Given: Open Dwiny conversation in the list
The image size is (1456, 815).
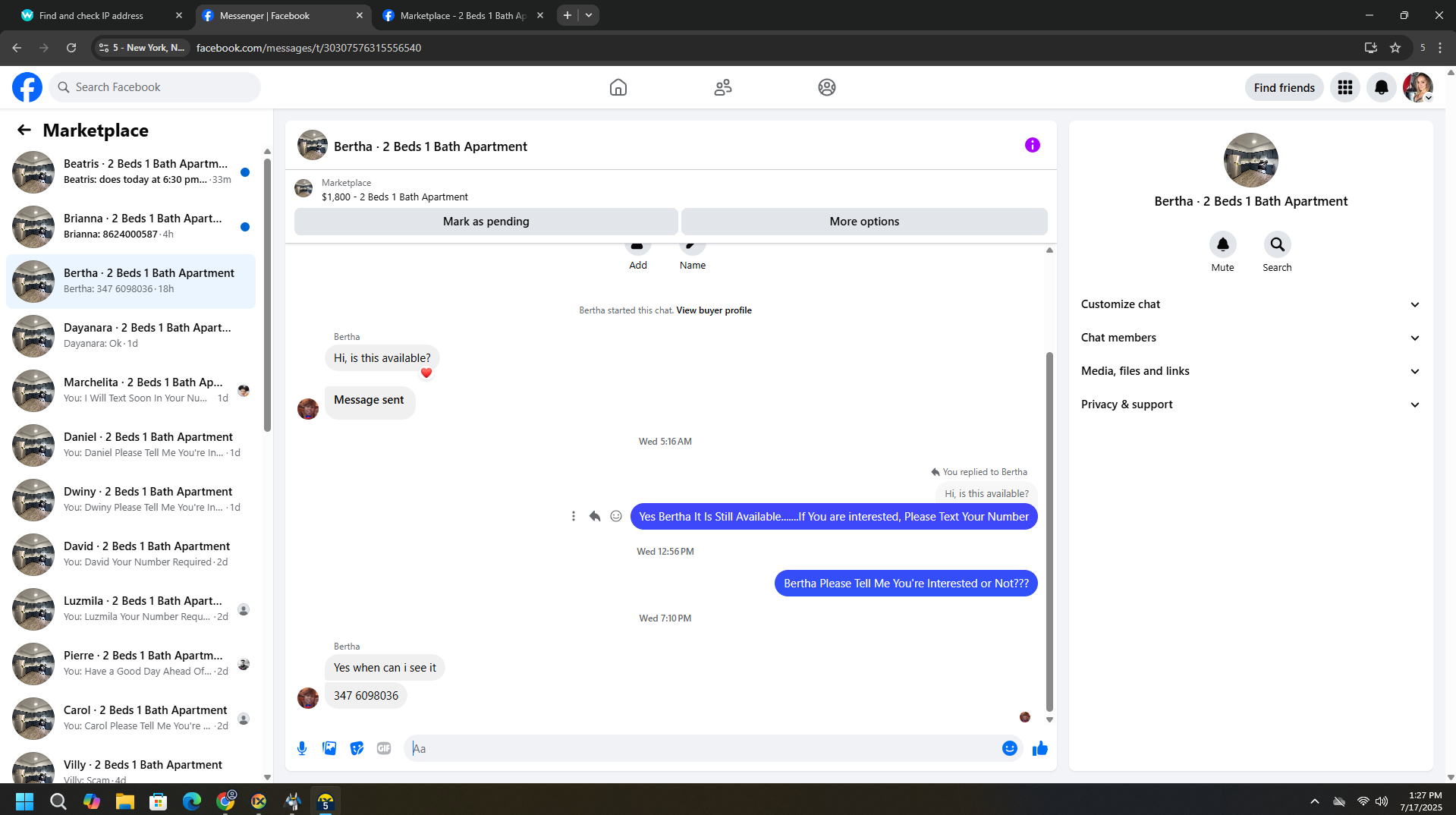Looking at the screenshot, I should click(x=131, y=500).
